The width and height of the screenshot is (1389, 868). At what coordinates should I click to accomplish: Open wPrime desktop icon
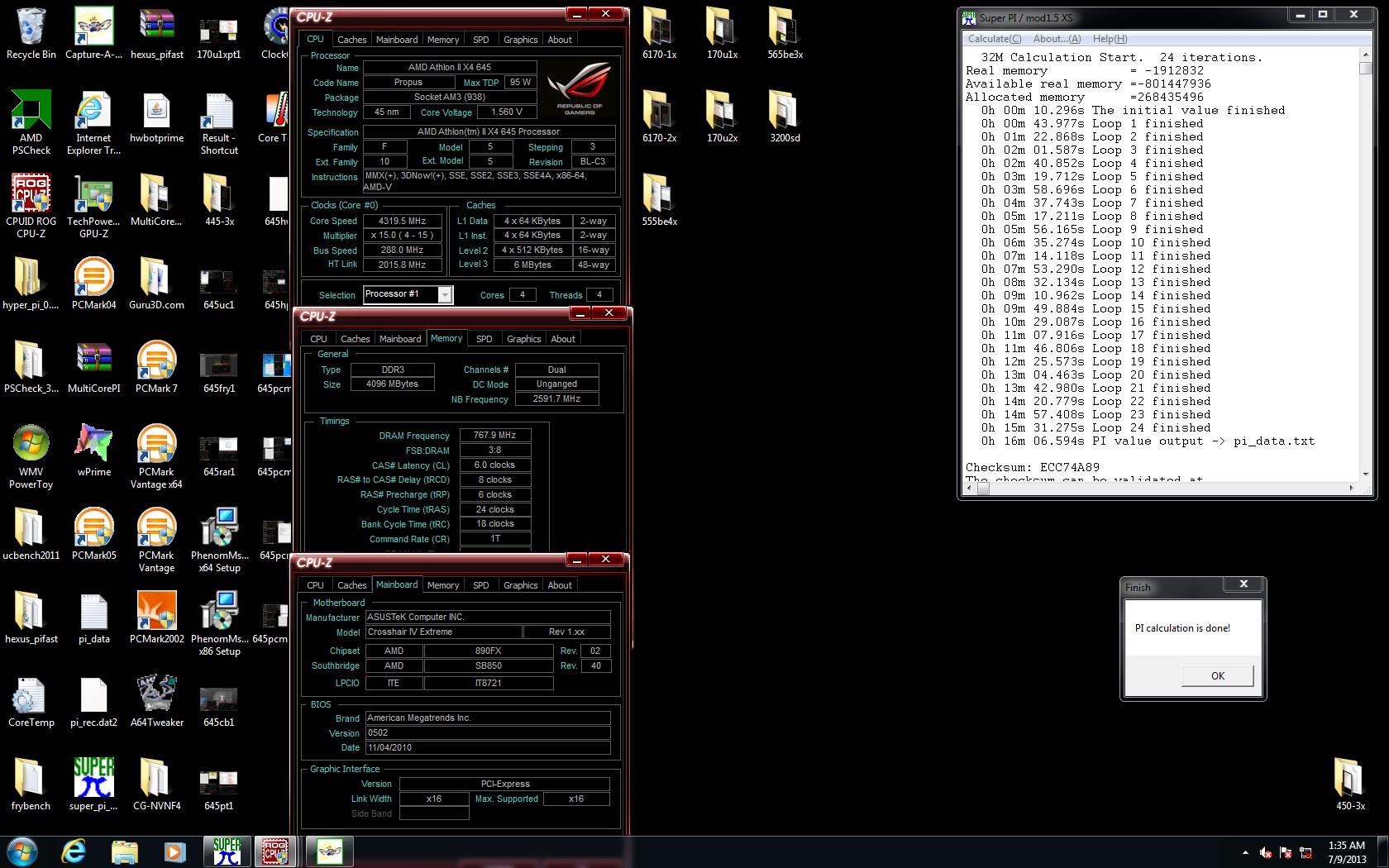93,451
